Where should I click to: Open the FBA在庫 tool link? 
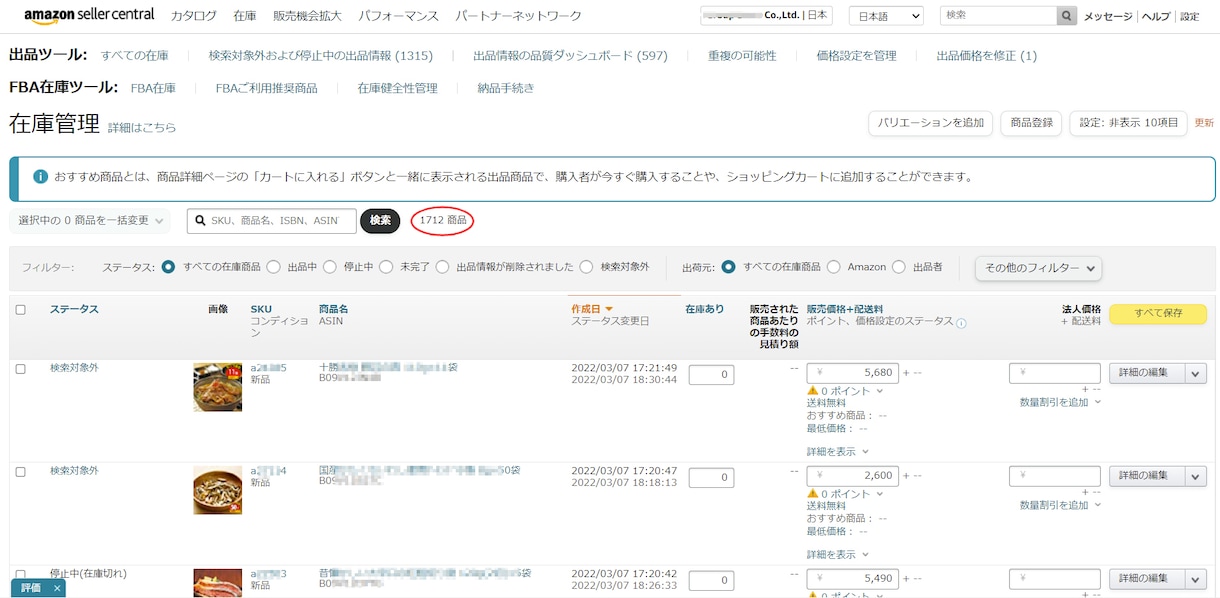153,88
